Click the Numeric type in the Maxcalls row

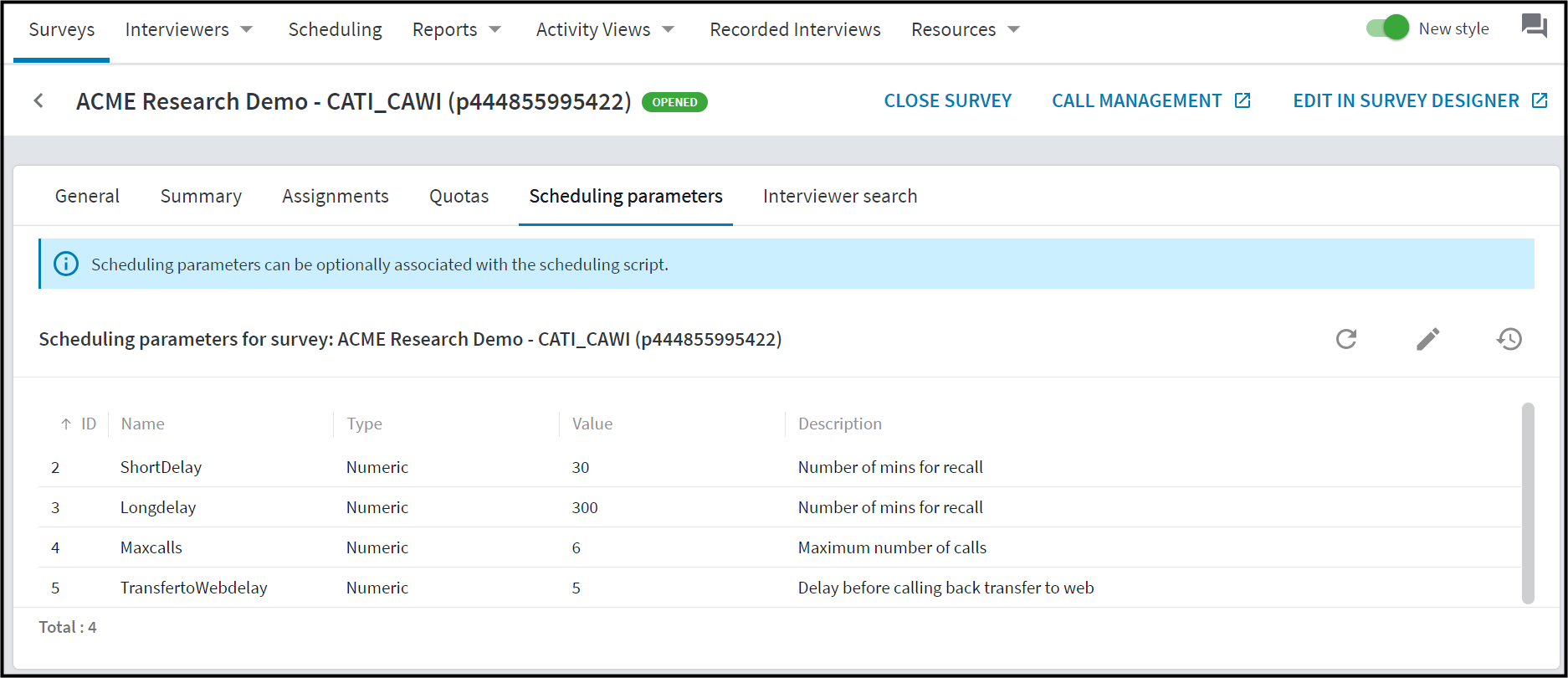point(377,547)
